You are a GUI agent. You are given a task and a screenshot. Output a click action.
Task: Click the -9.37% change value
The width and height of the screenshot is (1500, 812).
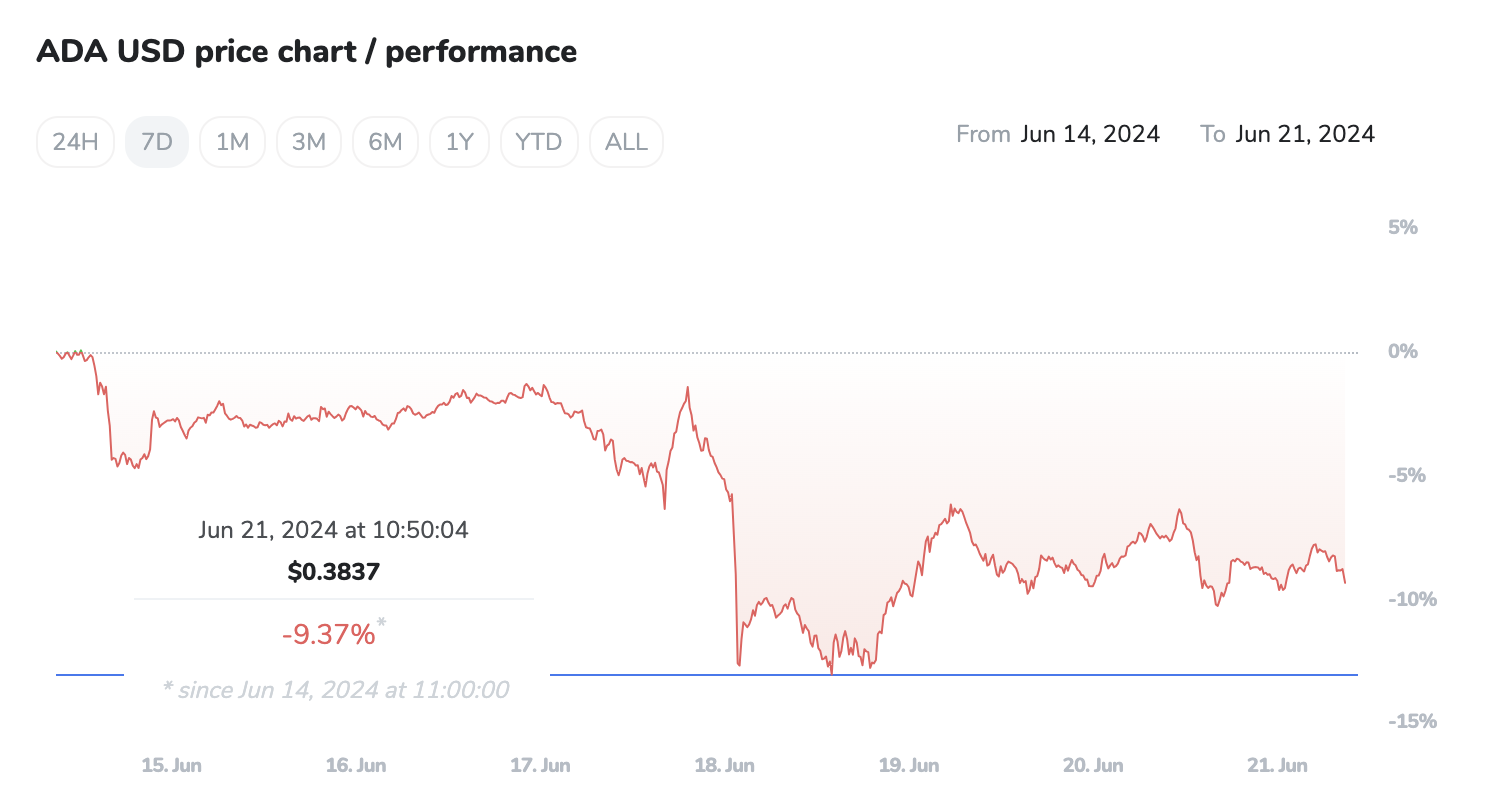tap(328, 633)
